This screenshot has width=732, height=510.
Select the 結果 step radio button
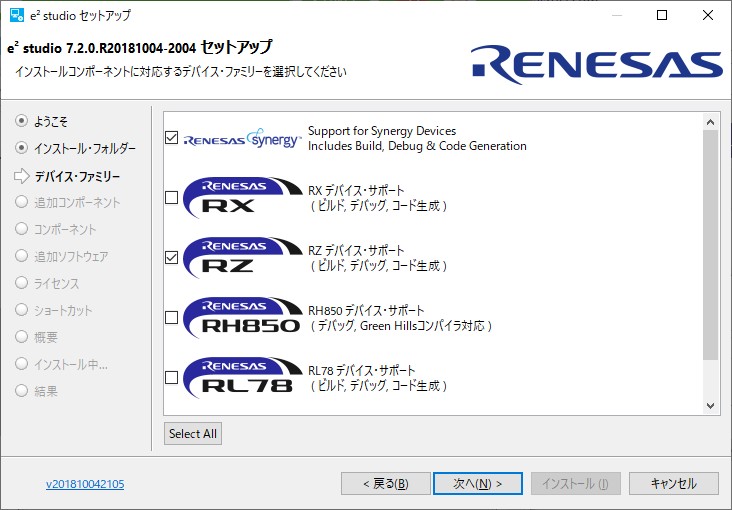coord(21,390)
